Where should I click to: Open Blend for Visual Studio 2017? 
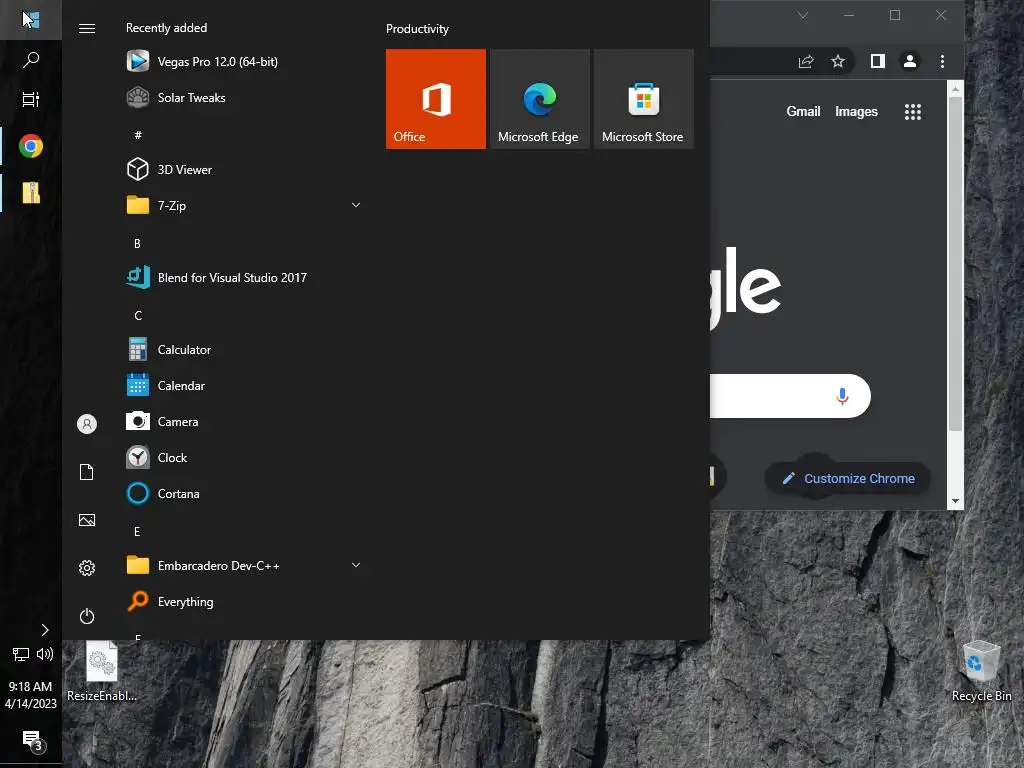243,278
